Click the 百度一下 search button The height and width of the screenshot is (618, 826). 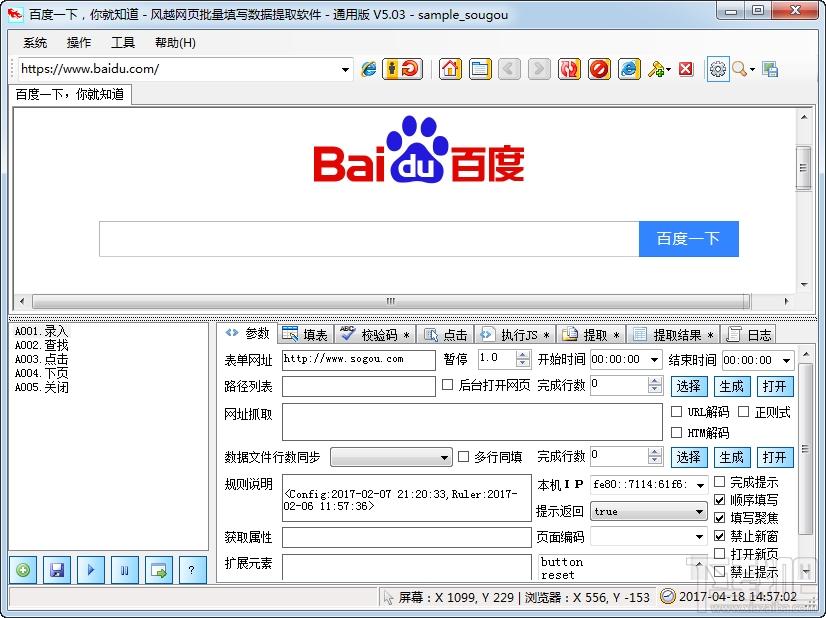[688, 239]
